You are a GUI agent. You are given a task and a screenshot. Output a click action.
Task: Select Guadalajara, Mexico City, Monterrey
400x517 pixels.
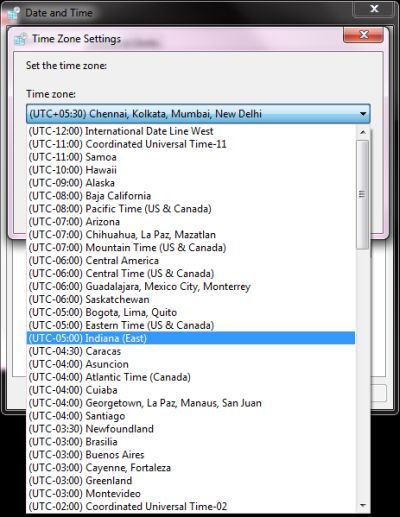191,287
